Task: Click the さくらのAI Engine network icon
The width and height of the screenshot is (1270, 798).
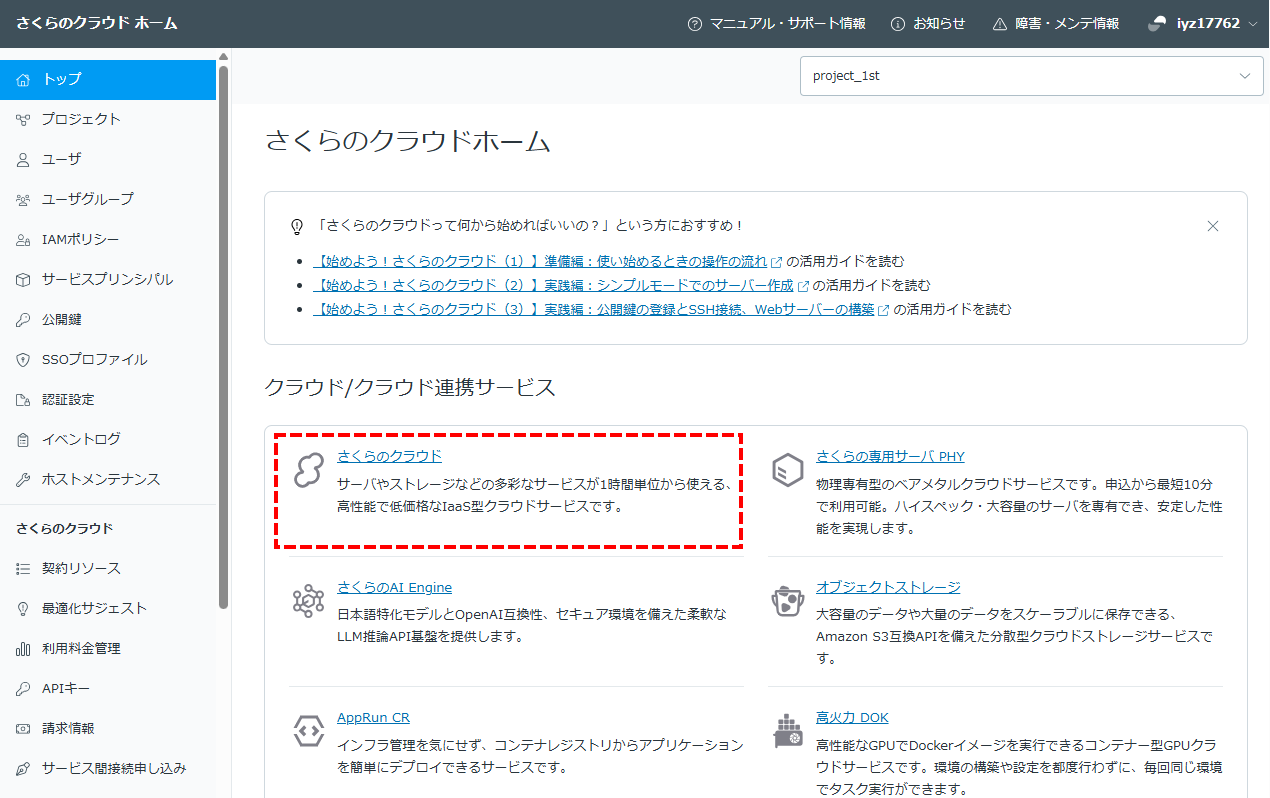Action: tap(308, 600)
